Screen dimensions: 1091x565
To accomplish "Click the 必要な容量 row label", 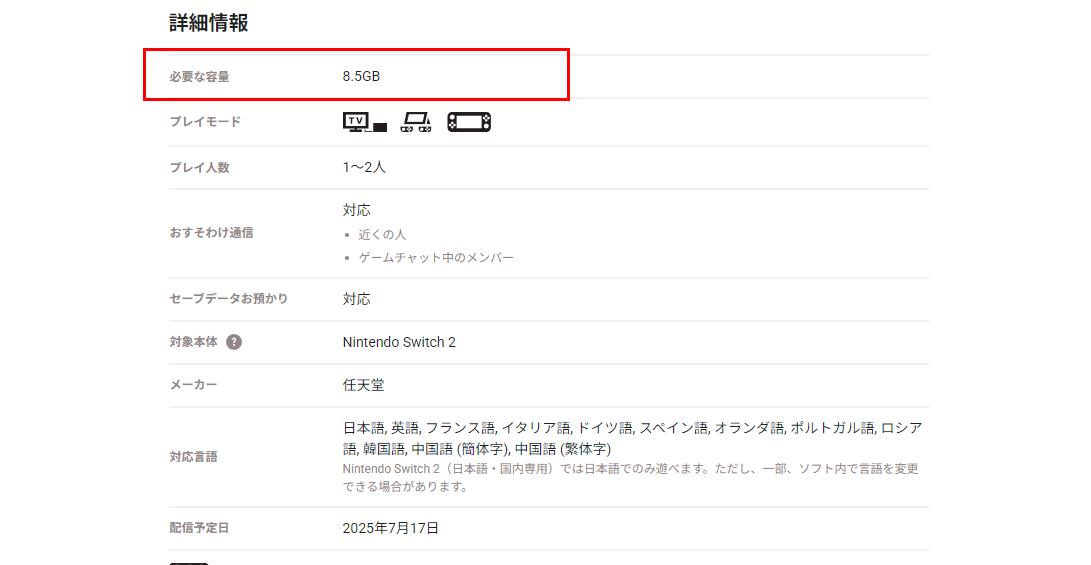I will pyautogui.click(x=199, y=77).
